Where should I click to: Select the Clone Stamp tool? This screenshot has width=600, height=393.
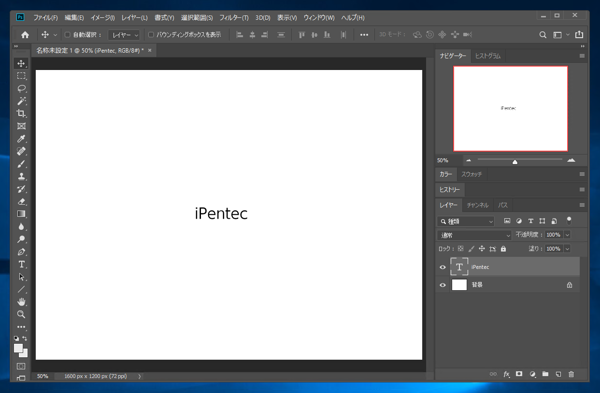point(21,176)
